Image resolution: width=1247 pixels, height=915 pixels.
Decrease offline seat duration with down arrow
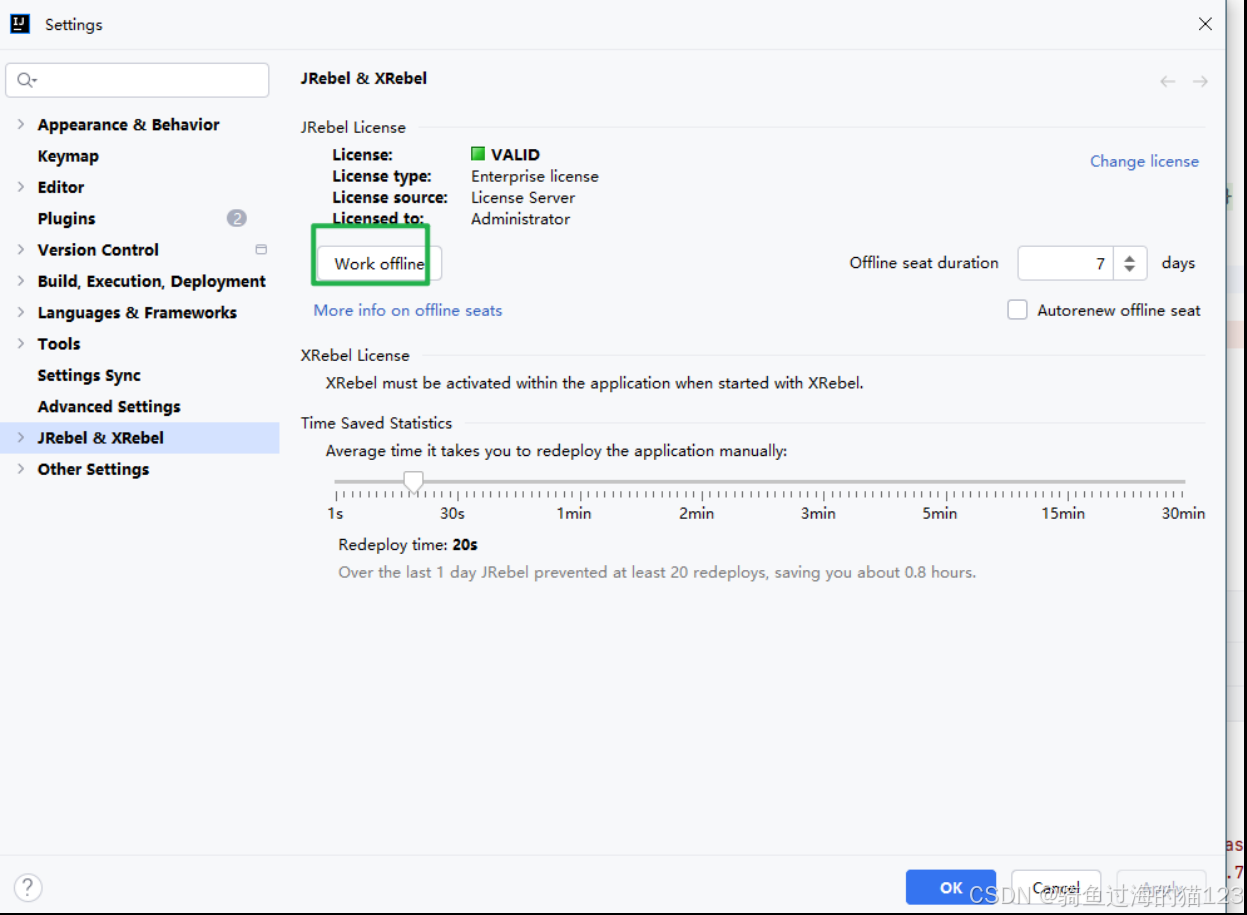(1129, 269)
